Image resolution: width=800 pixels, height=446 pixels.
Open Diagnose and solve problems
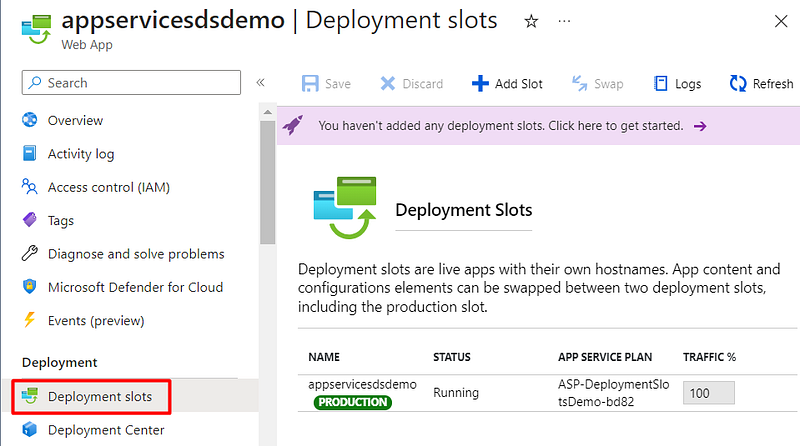[x=136, y=254]
